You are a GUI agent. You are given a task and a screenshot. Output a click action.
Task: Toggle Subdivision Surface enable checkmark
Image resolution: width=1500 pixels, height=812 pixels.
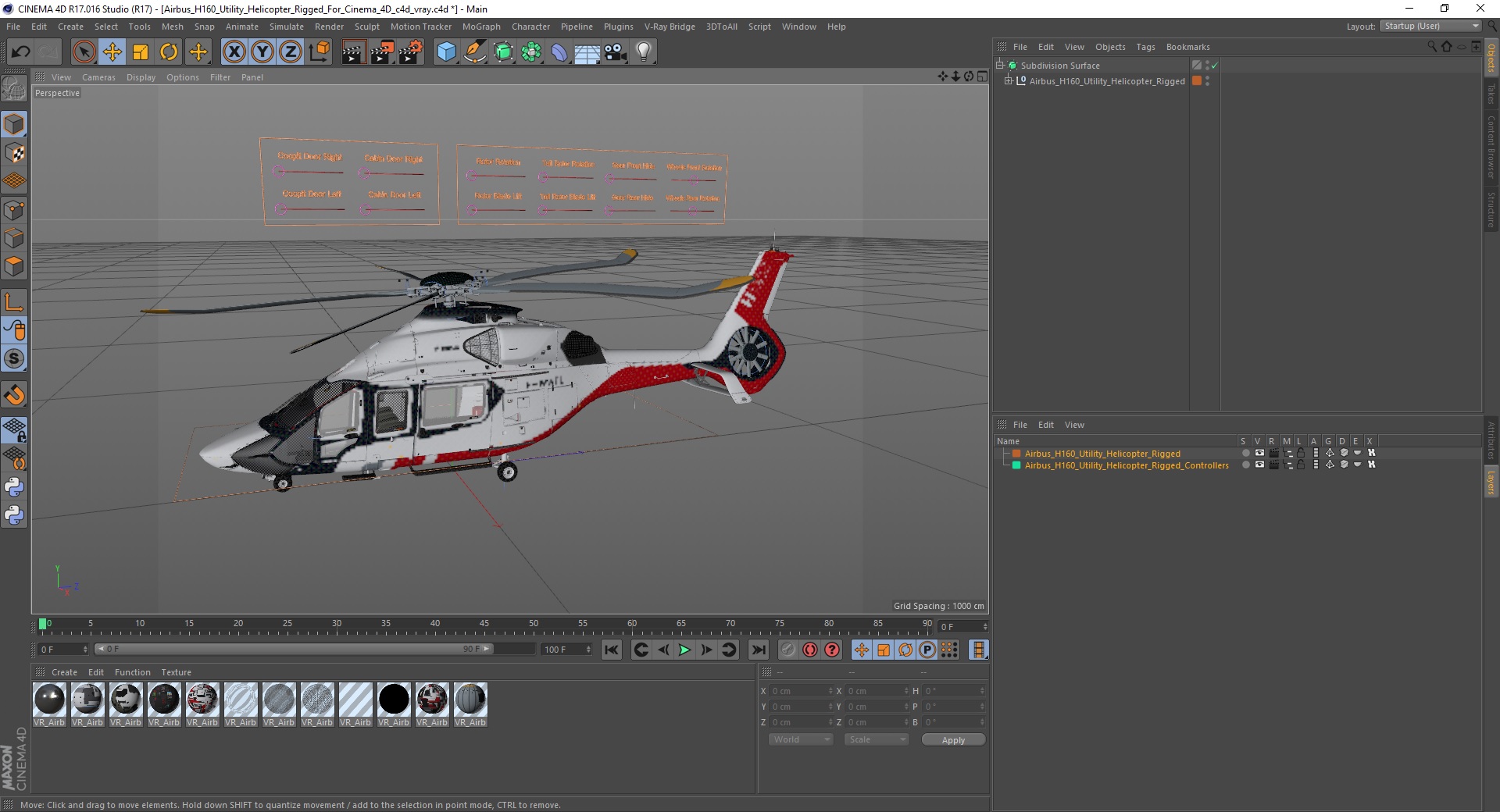pos(1215,66)
